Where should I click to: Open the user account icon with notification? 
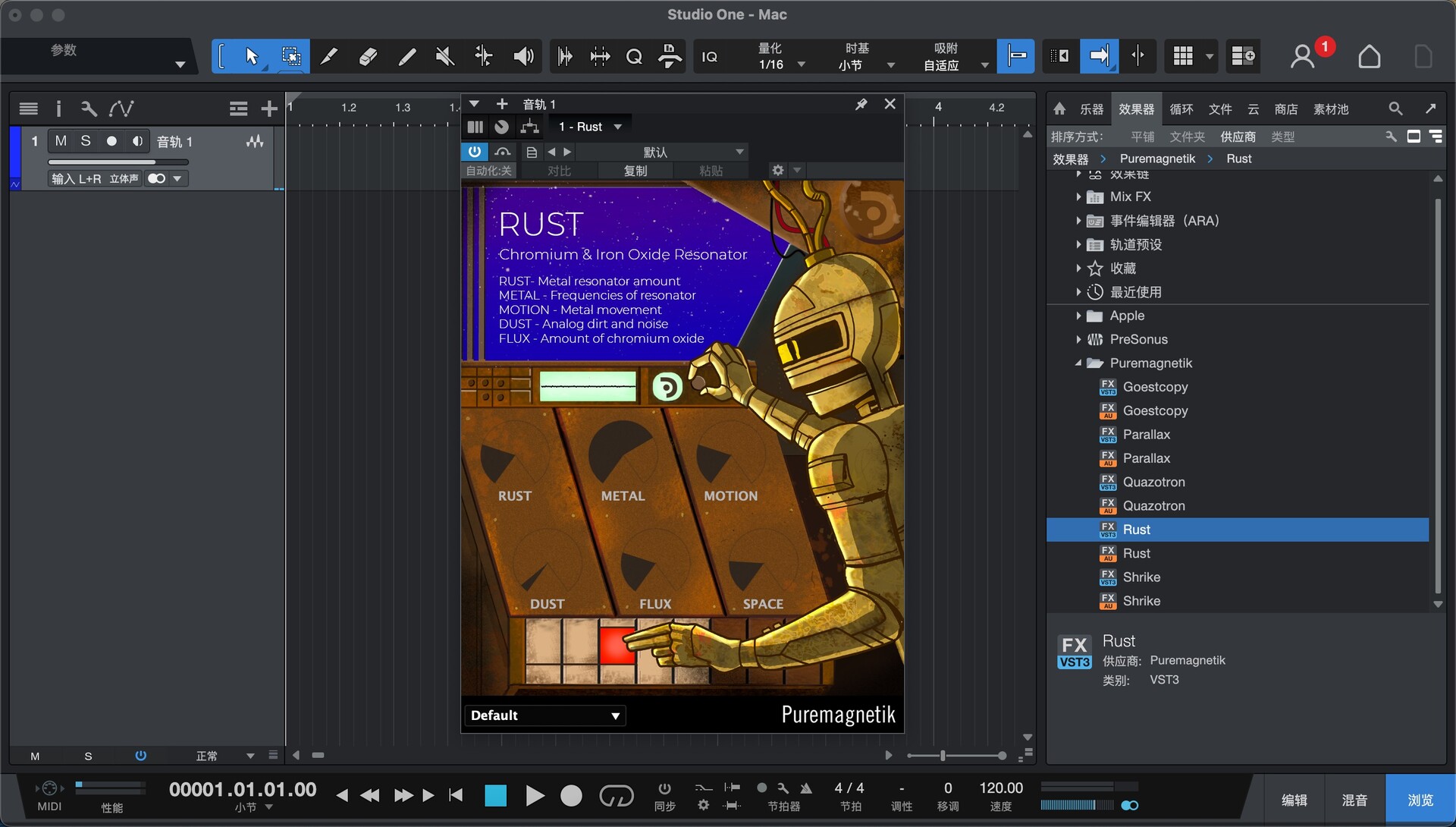tap(1303, 56)
